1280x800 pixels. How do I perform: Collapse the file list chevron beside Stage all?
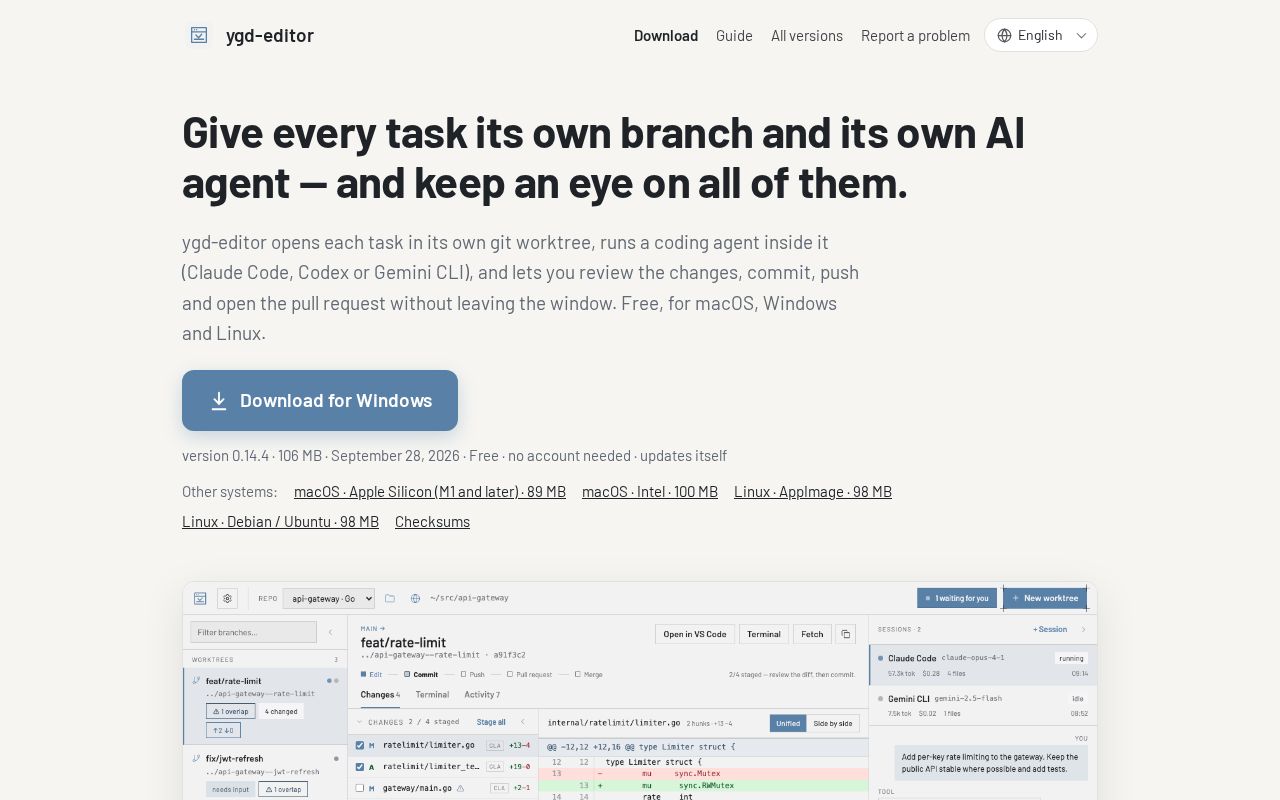[522, 721]
